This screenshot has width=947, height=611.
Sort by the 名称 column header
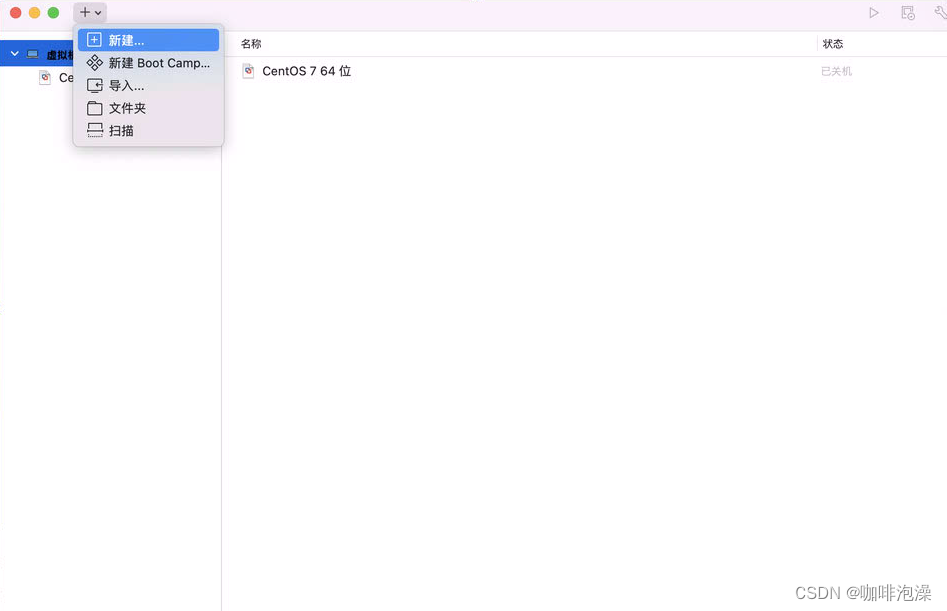coord(251,43)
